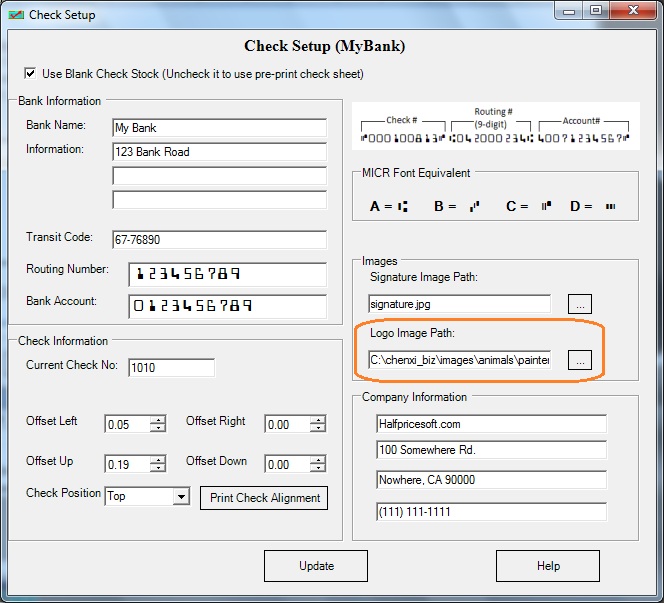Browse for the signature image file

point(580,304)
